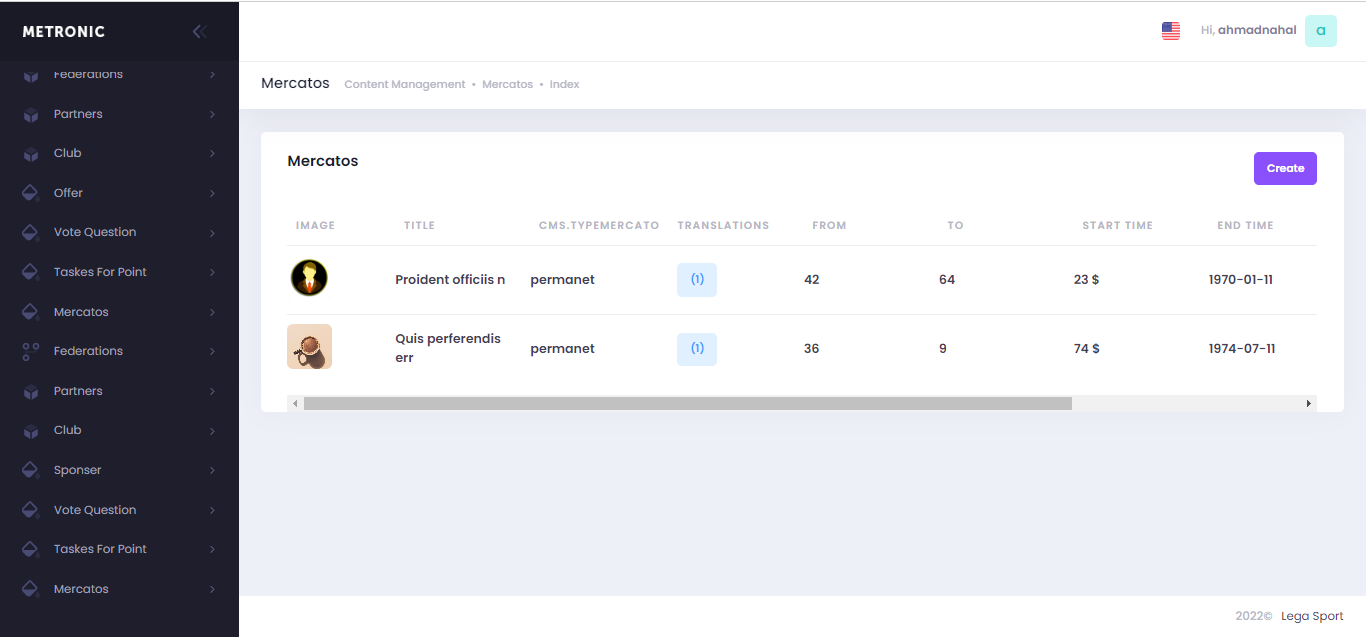Open the user avatar 'a' menu
1366x637 pixels.
click(1320, 31)
